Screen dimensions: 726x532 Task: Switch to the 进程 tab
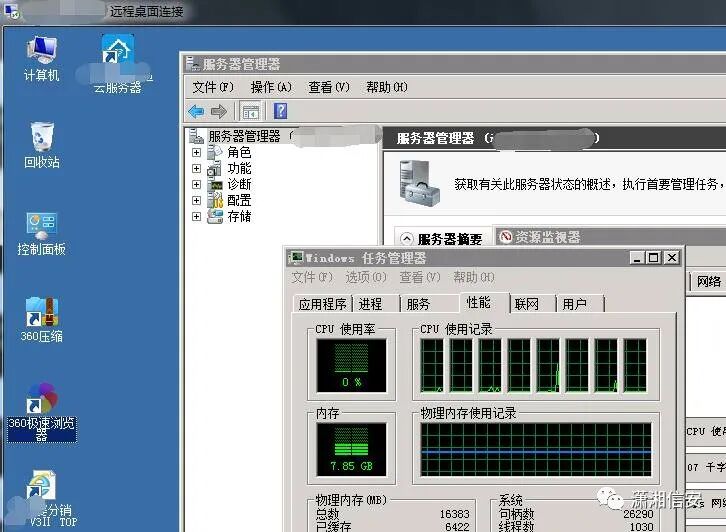(x=370, y=304)
